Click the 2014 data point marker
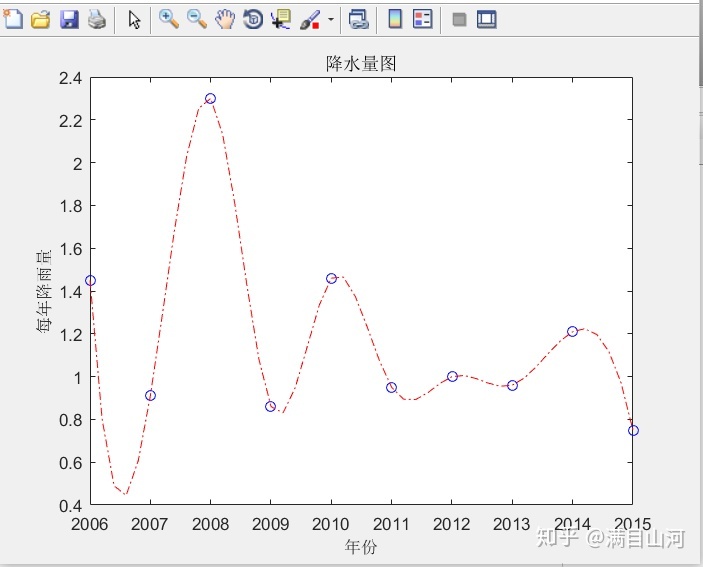Image resolution: width=703 pixels, height=567 pixels. 572,331
